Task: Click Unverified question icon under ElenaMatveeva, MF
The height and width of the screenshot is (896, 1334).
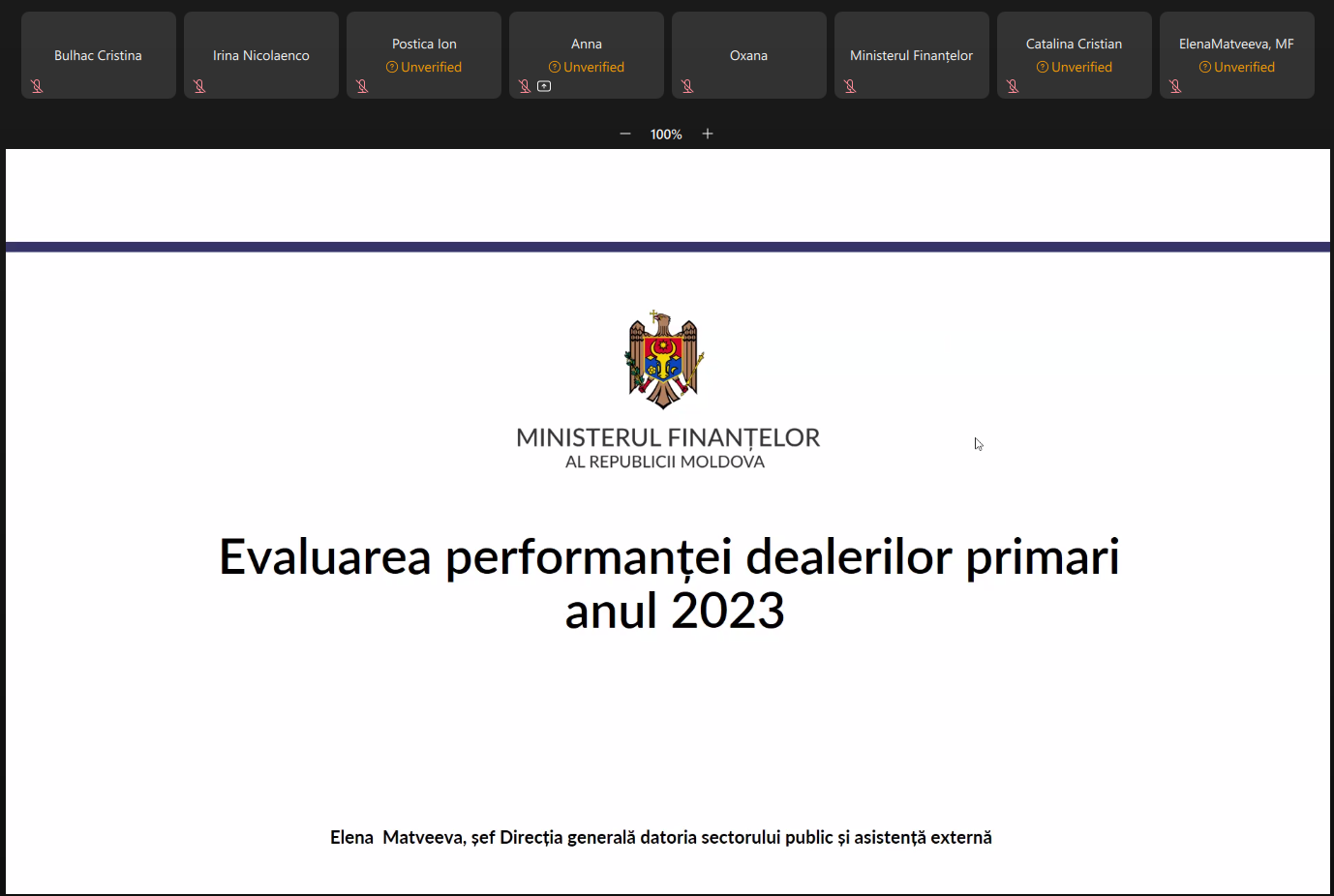Action: [1205, 67]
